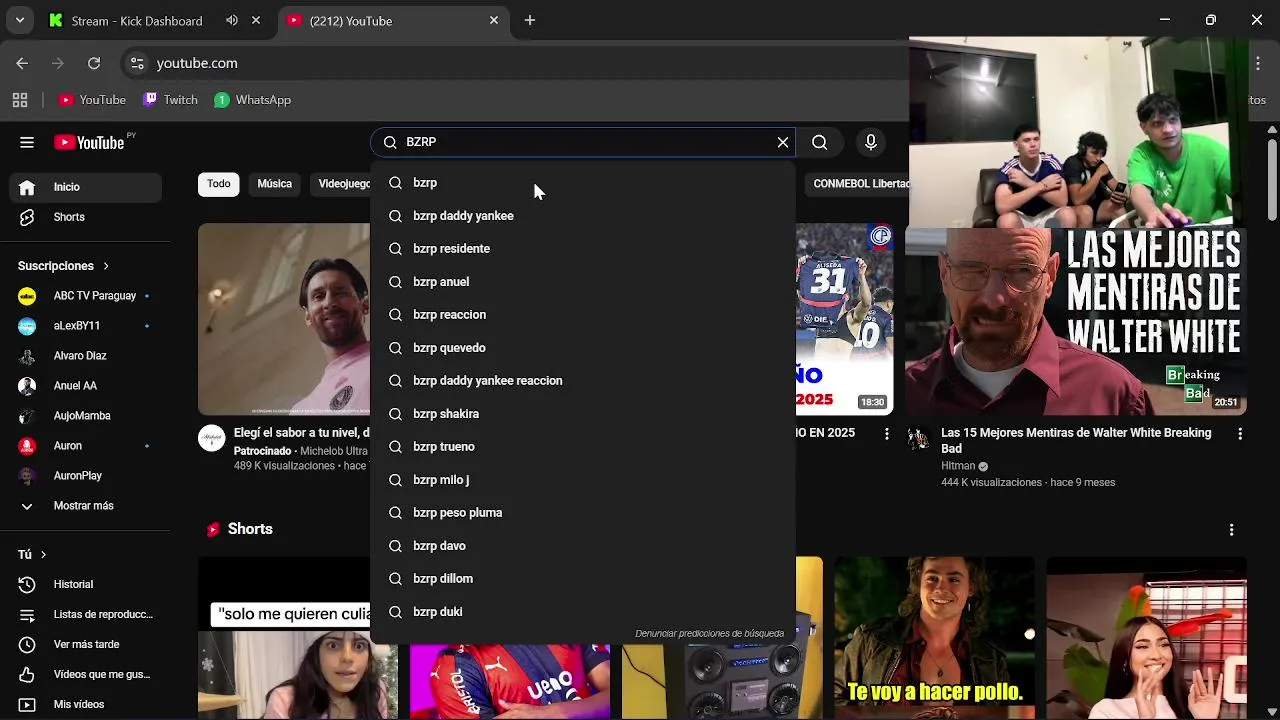Image resolution: width=1280 pixels, height=720 pixels.
Task: Open aLexBY11 channel subscription
Action: click(x=86, y=326)
